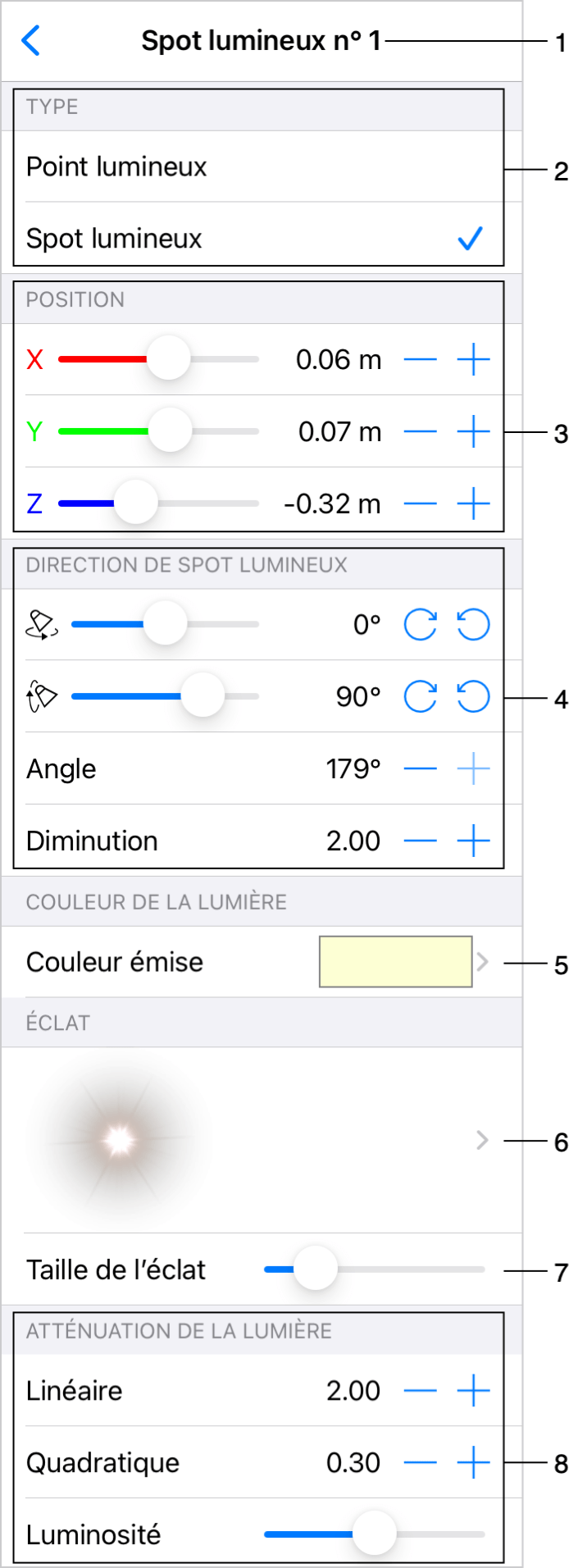Open the Couleur émise chevron
569x1568 pixels.
click(482, 962)
